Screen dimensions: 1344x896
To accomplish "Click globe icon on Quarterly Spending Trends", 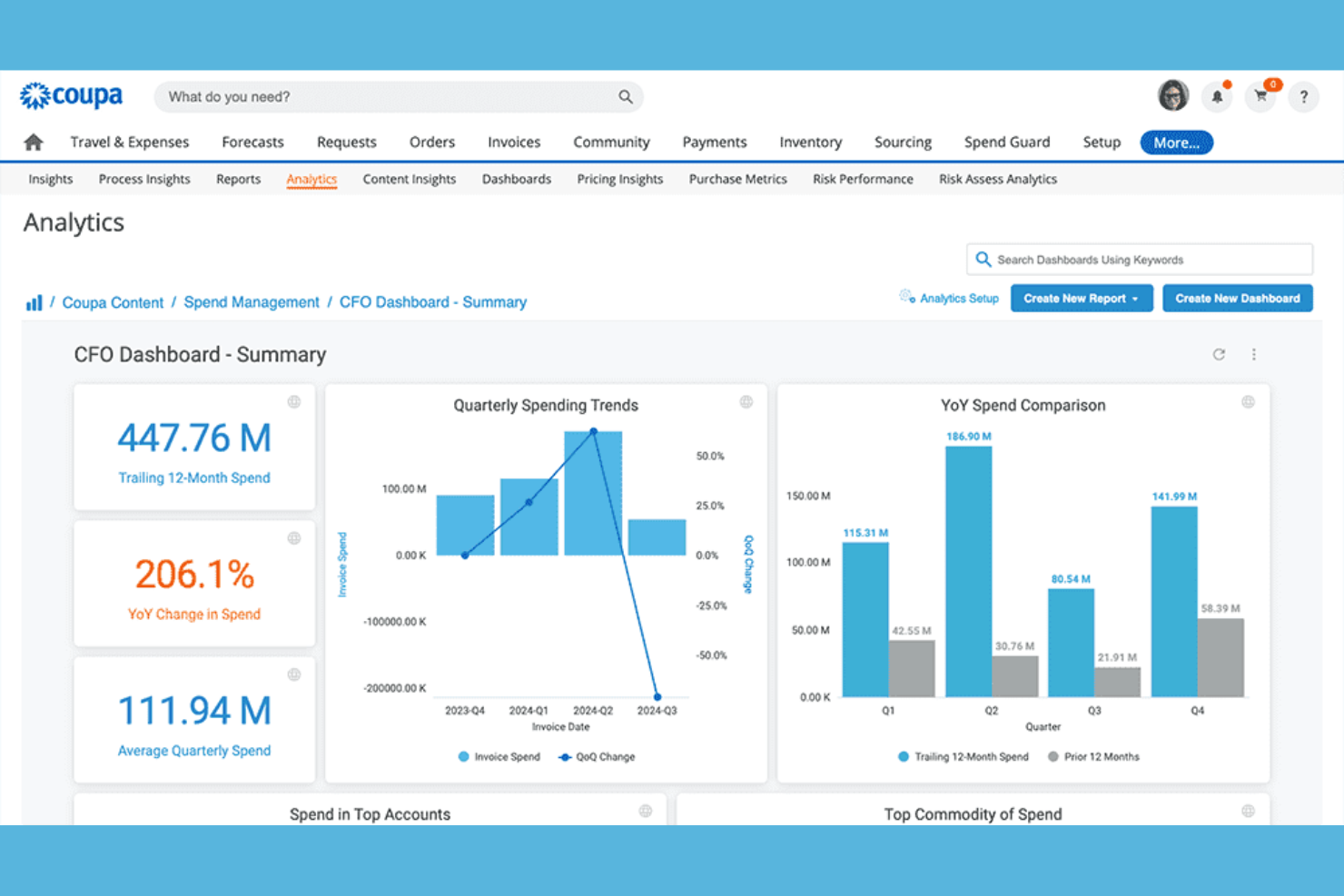I will [746, 401].
